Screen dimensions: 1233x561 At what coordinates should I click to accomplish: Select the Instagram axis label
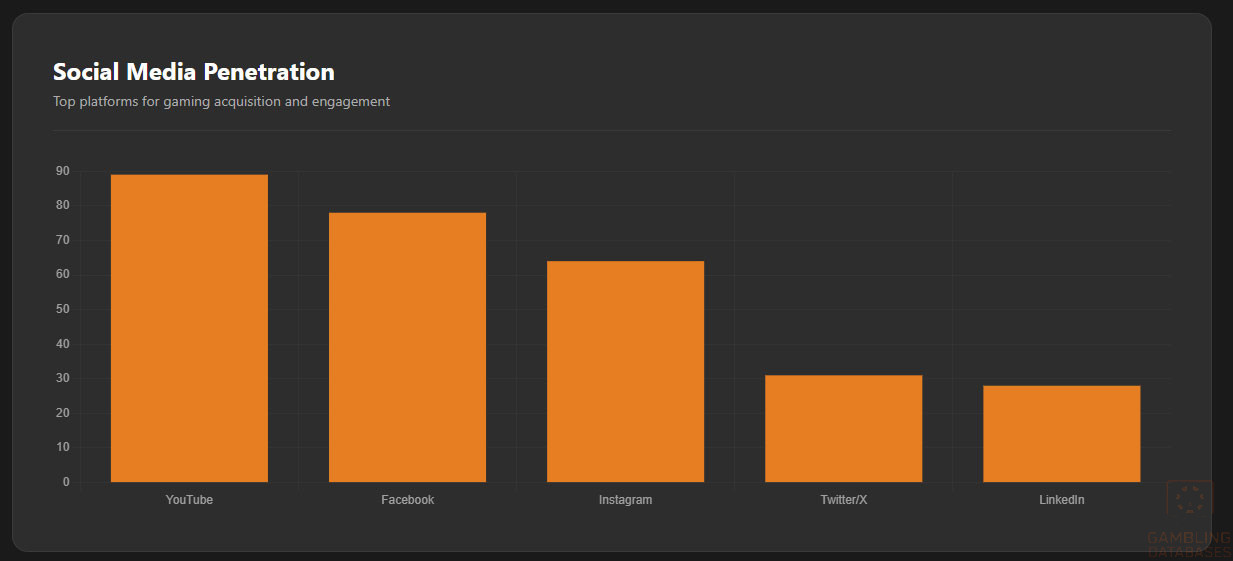[625, 500]
